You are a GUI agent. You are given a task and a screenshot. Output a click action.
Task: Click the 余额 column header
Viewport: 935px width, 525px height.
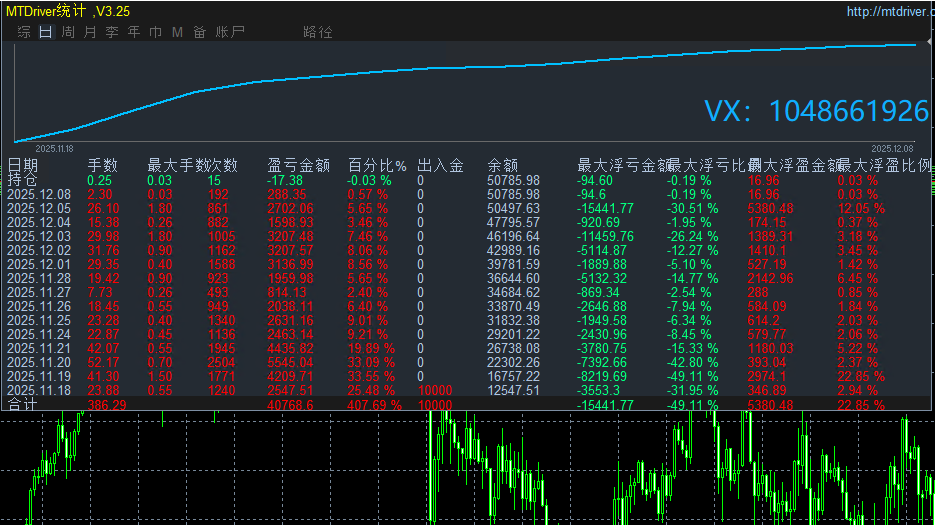pos(502,165)
